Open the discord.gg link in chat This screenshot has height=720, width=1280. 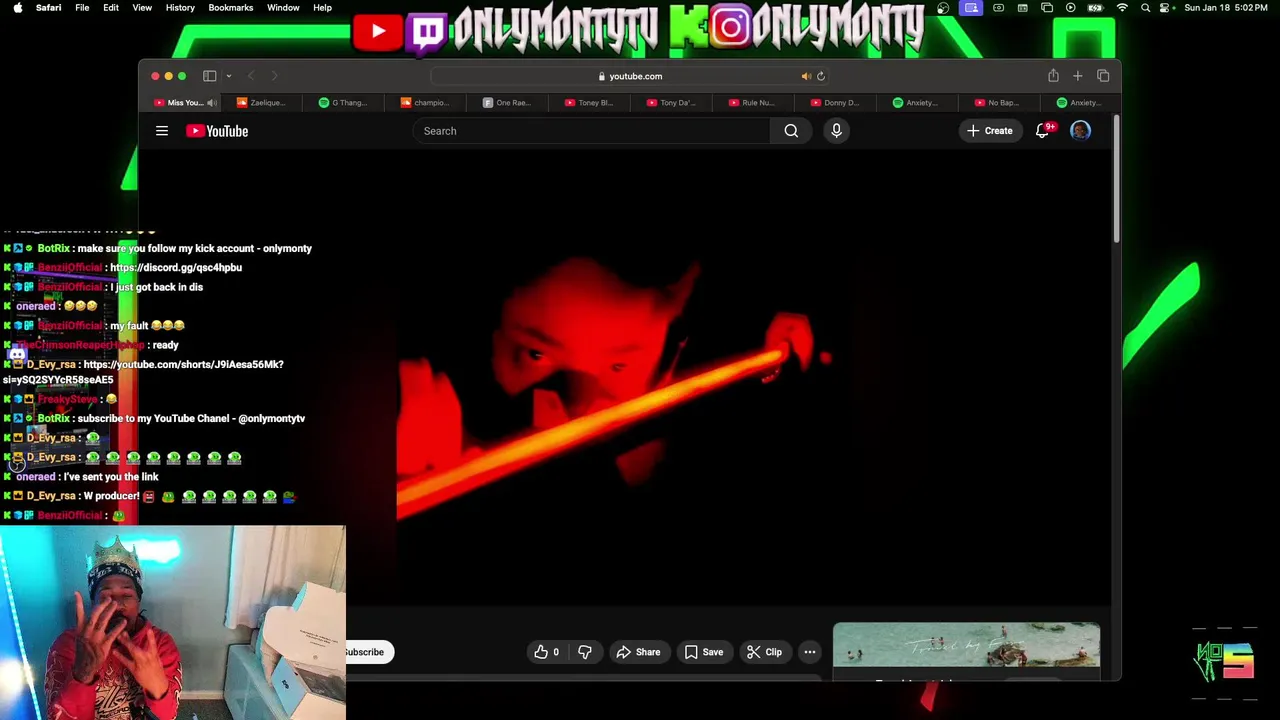click(x=176, y=268)
